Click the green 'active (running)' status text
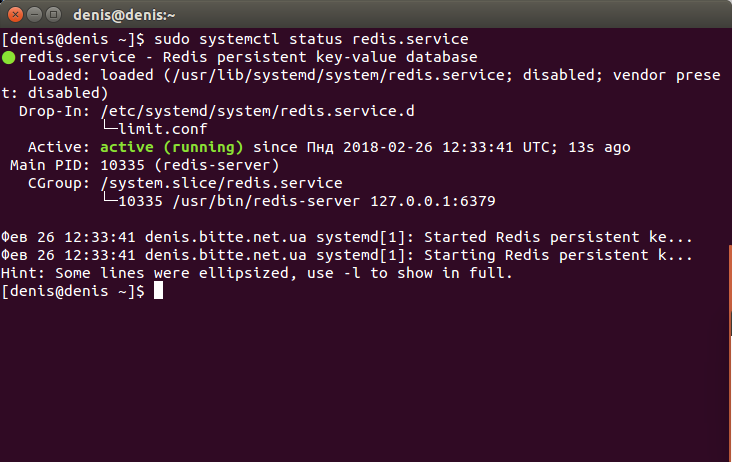The image size is (732, 462). click(172, 147)
